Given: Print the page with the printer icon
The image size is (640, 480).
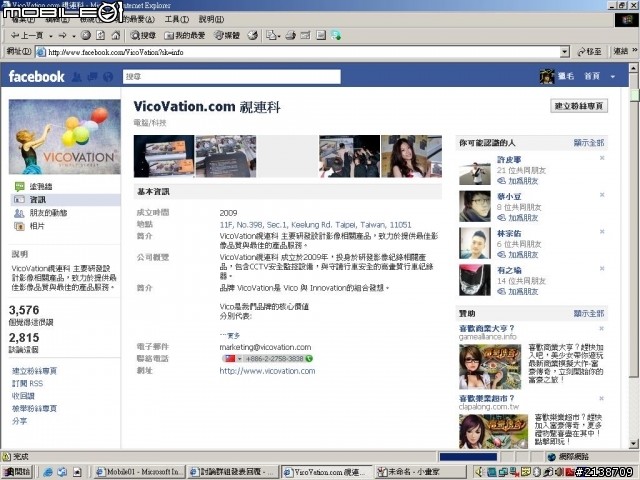Looking at the screenshot, I should tap(291, 36).
